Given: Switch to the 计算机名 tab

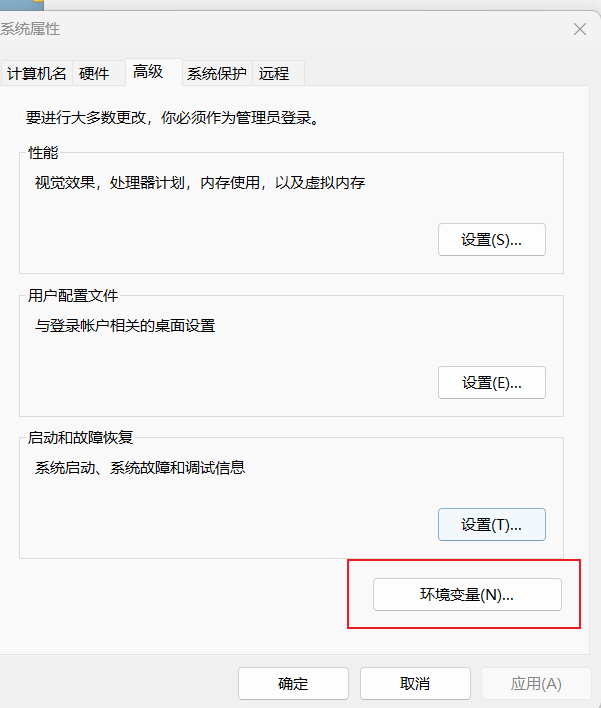Looking at the screenshot, I should click(x=37, y=73).
